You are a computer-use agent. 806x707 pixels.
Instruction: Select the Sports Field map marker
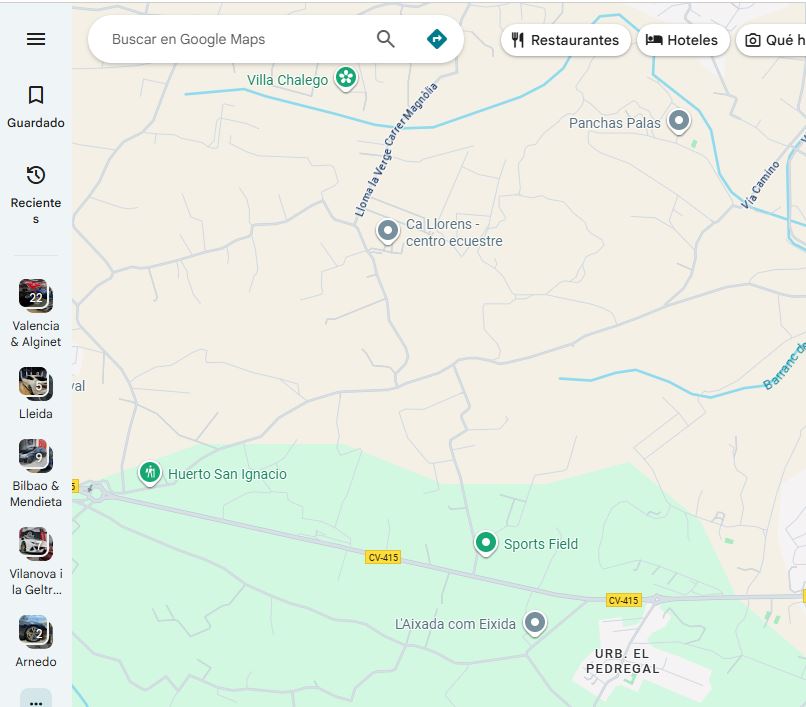pyautogui.click(x=485, y=543)
